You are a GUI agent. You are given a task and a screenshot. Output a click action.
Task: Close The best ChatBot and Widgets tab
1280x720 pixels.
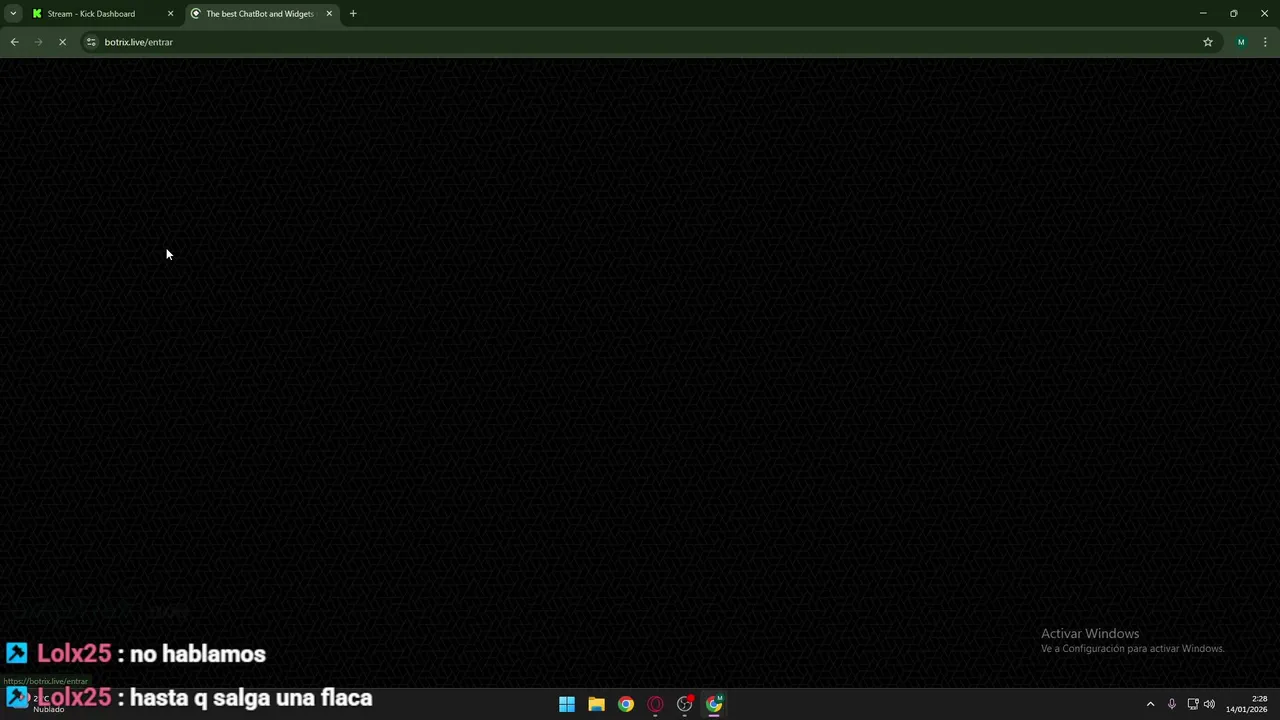(329, 14)
